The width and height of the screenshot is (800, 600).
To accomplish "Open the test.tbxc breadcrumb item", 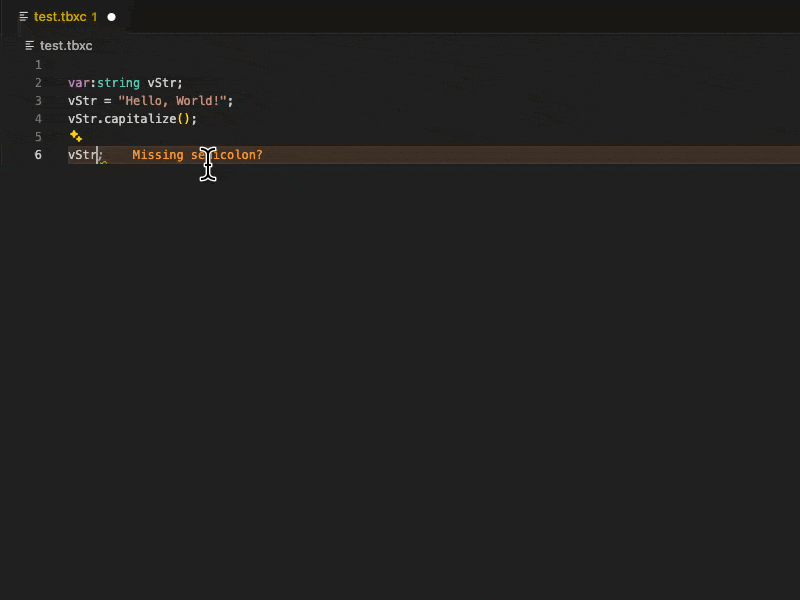I will coord(66,46).
